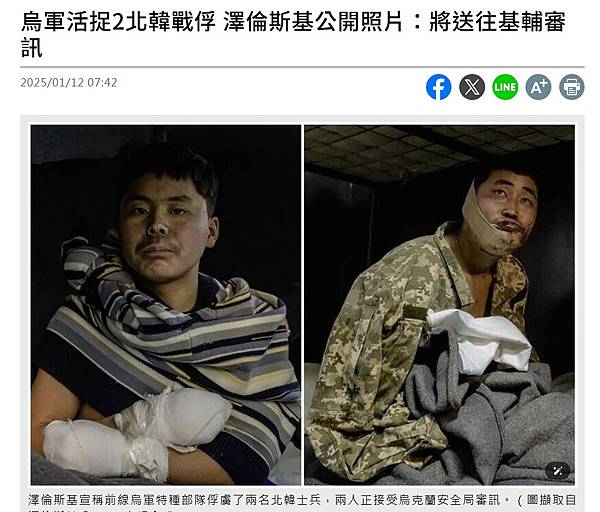Share the article via the X icon

(472, 87)
